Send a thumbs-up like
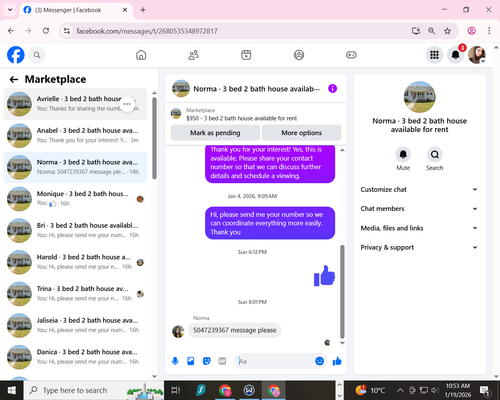The width and height of the screenshot is (500, 400). [337, 361]
